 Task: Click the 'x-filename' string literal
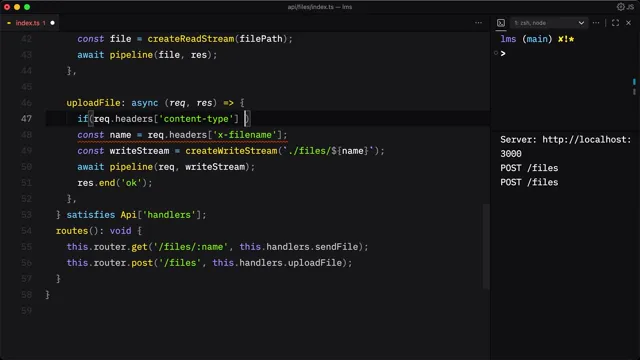[244, 135]
